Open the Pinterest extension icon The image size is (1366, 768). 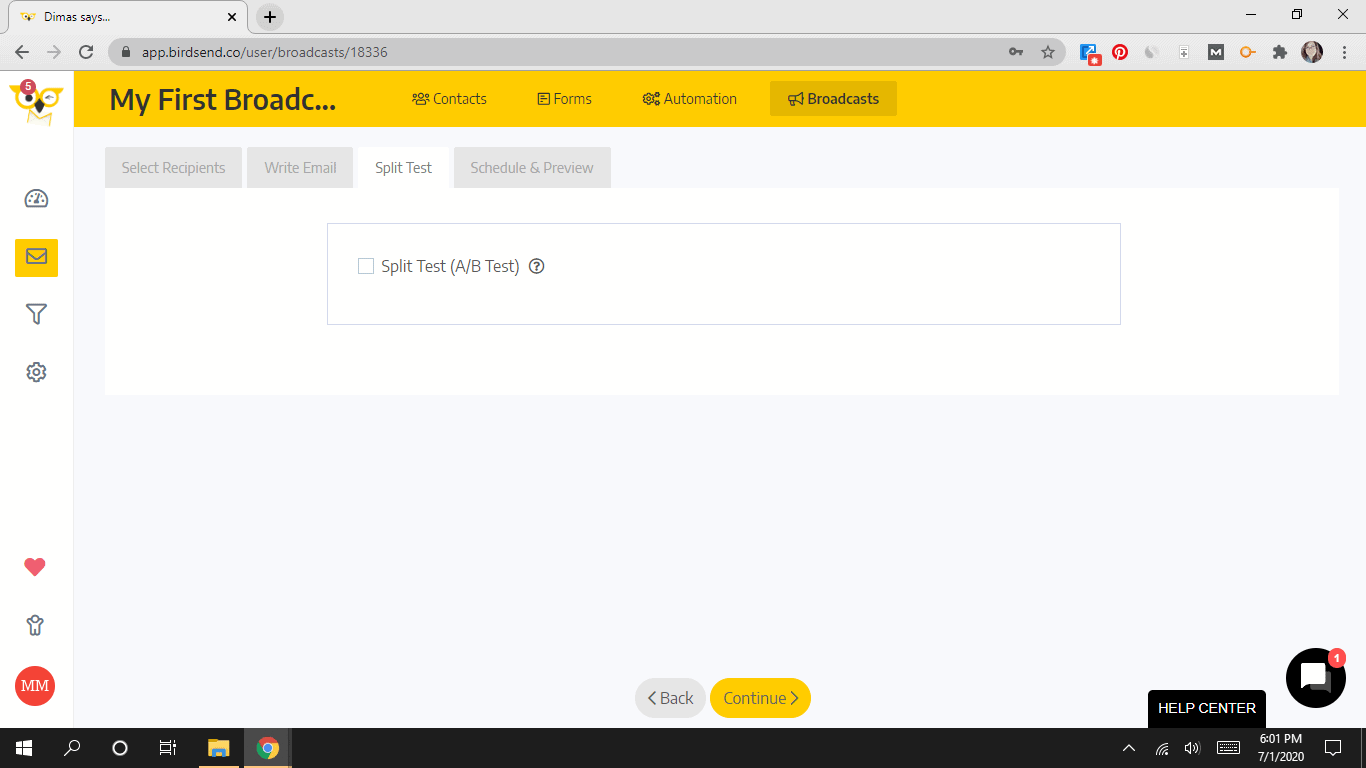(x=1120, y=52)
